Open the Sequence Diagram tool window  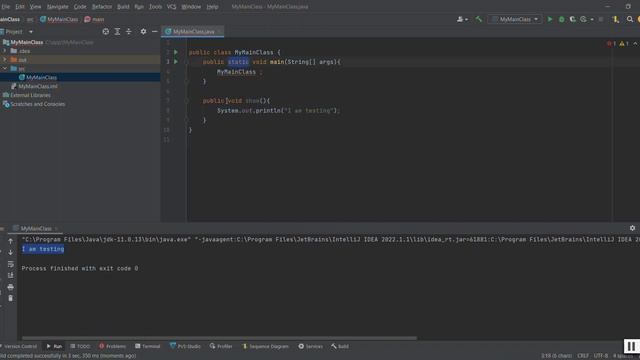[265, 346]
